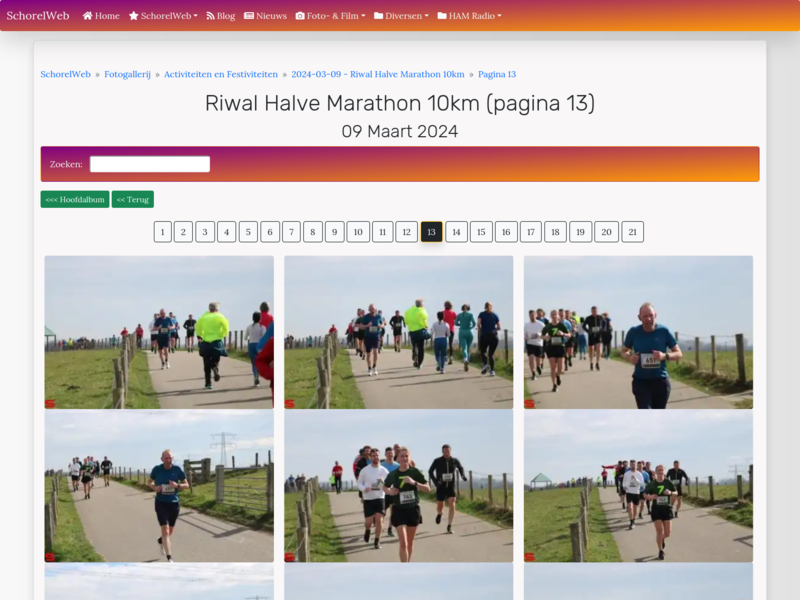800x600 pixels.
Task: Open close-up photo of runner with bib 651
Action: (638, 332)
